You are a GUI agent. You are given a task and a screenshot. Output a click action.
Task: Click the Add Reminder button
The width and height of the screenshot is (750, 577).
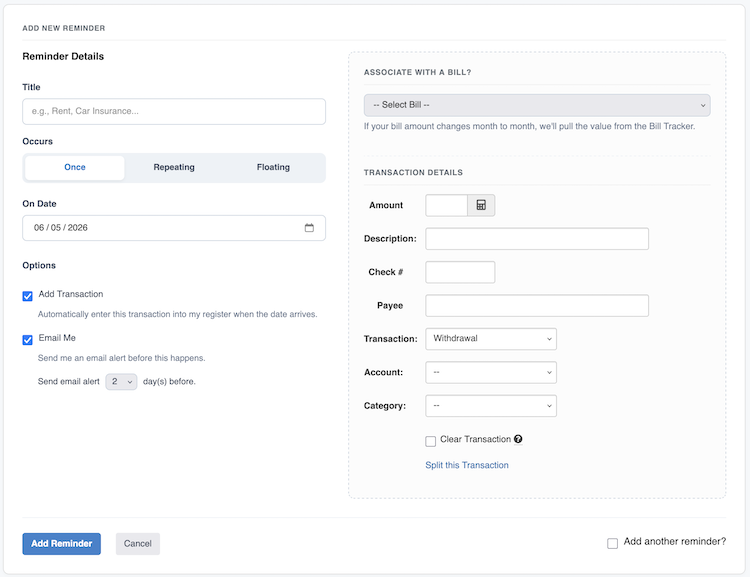point(62,544)
